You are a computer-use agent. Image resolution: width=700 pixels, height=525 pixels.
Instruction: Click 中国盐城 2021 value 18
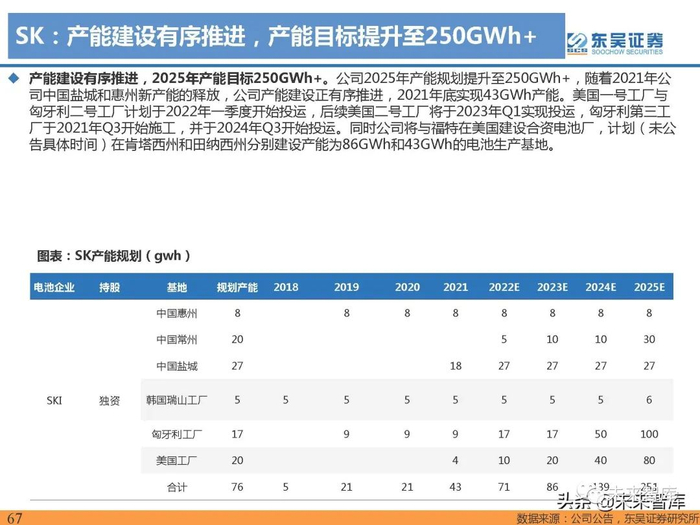tap(455, 366)
